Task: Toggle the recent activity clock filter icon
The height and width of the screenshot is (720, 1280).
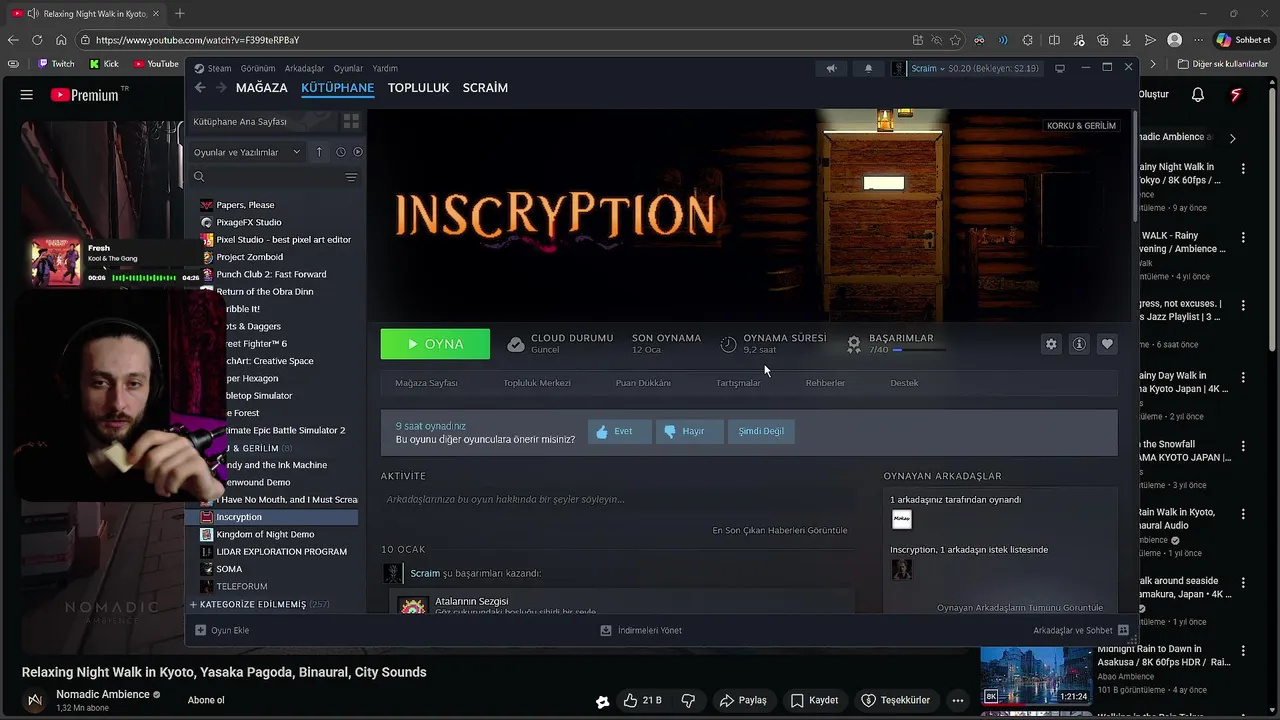Action: click(x=341, y=152)
